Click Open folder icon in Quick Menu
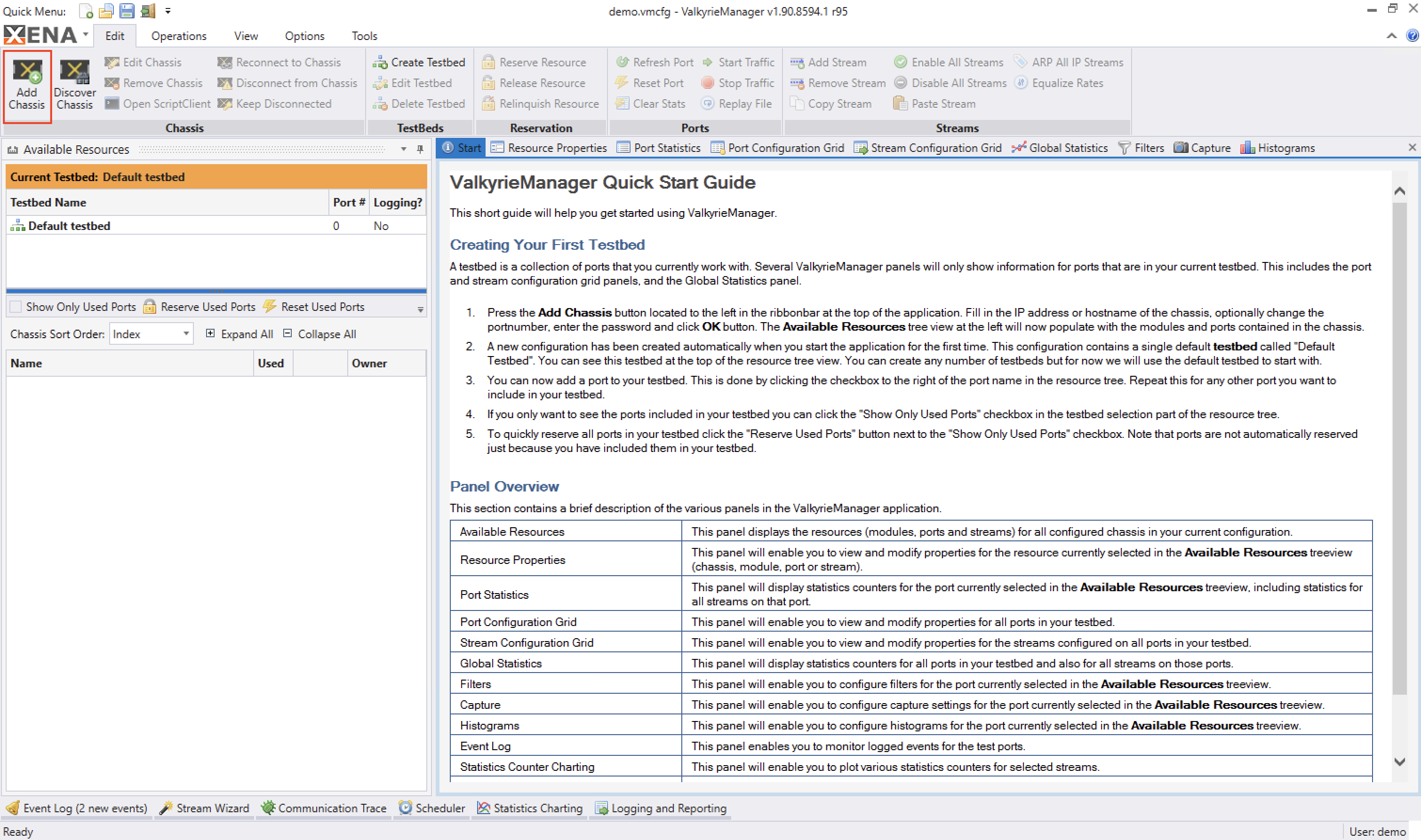The image size is (1421, 840). coord(106,11)
